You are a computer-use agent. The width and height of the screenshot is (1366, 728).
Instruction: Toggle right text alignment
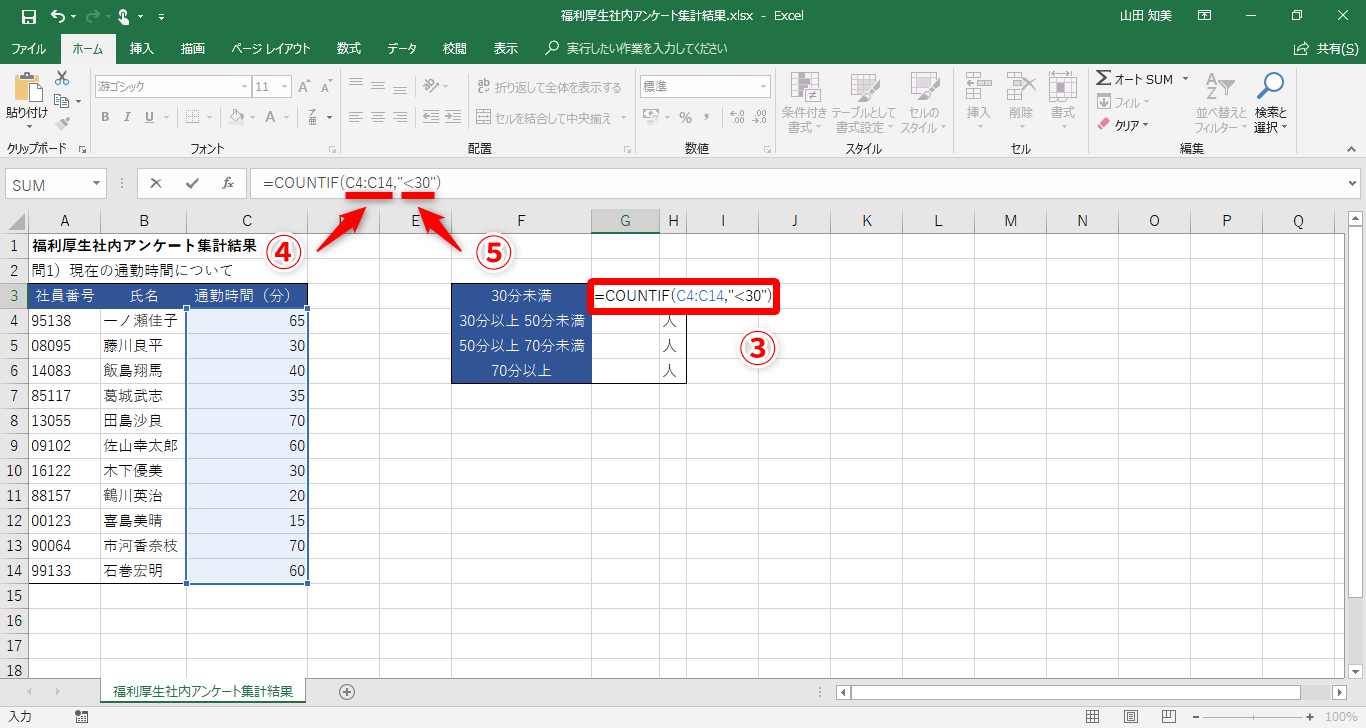[400, 117]
